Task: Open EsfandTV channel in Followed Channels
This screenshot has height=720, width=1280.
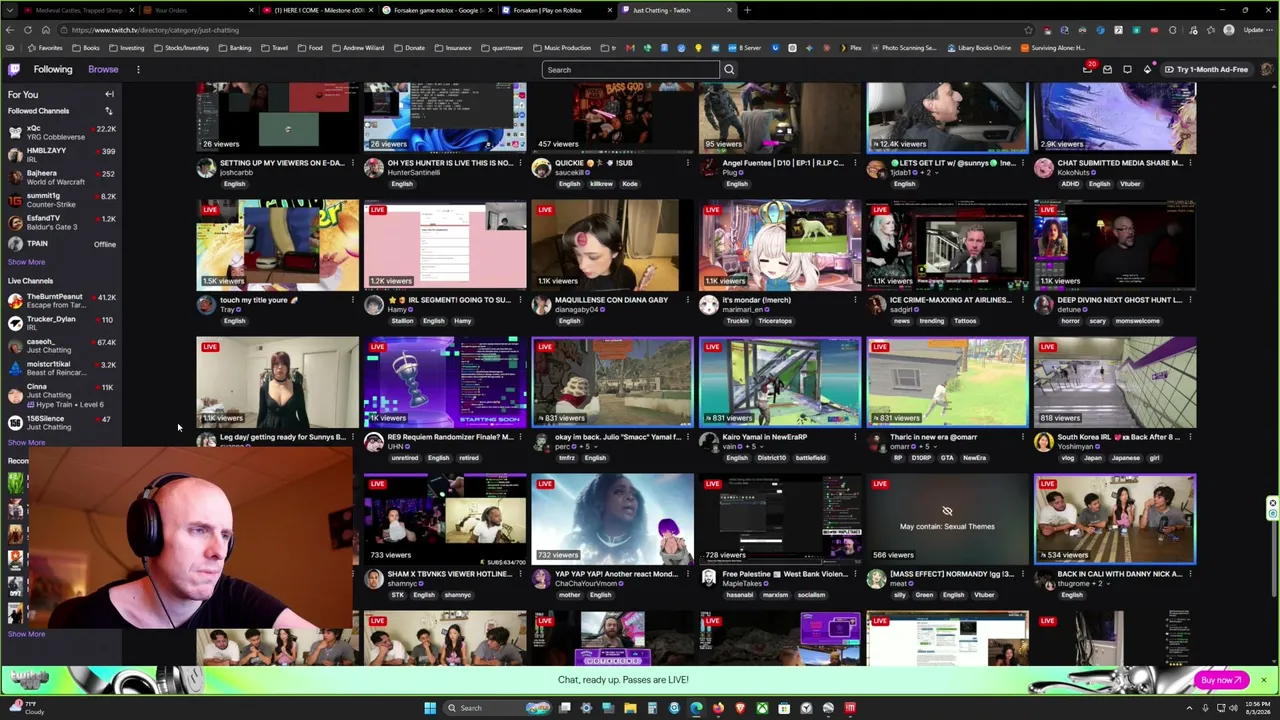Action: [62, 222]
